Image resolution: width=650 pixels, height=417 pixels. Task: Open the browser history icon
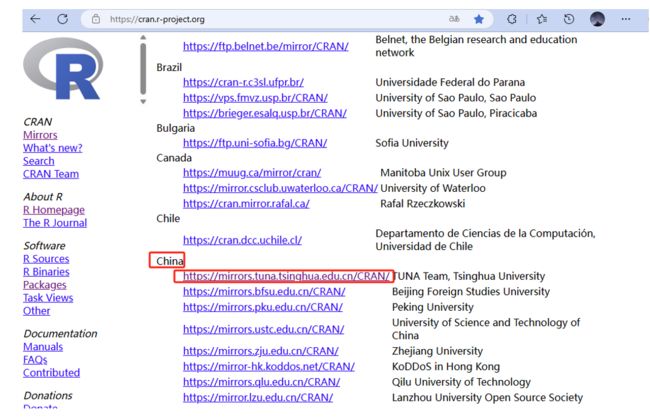(569, 19)
